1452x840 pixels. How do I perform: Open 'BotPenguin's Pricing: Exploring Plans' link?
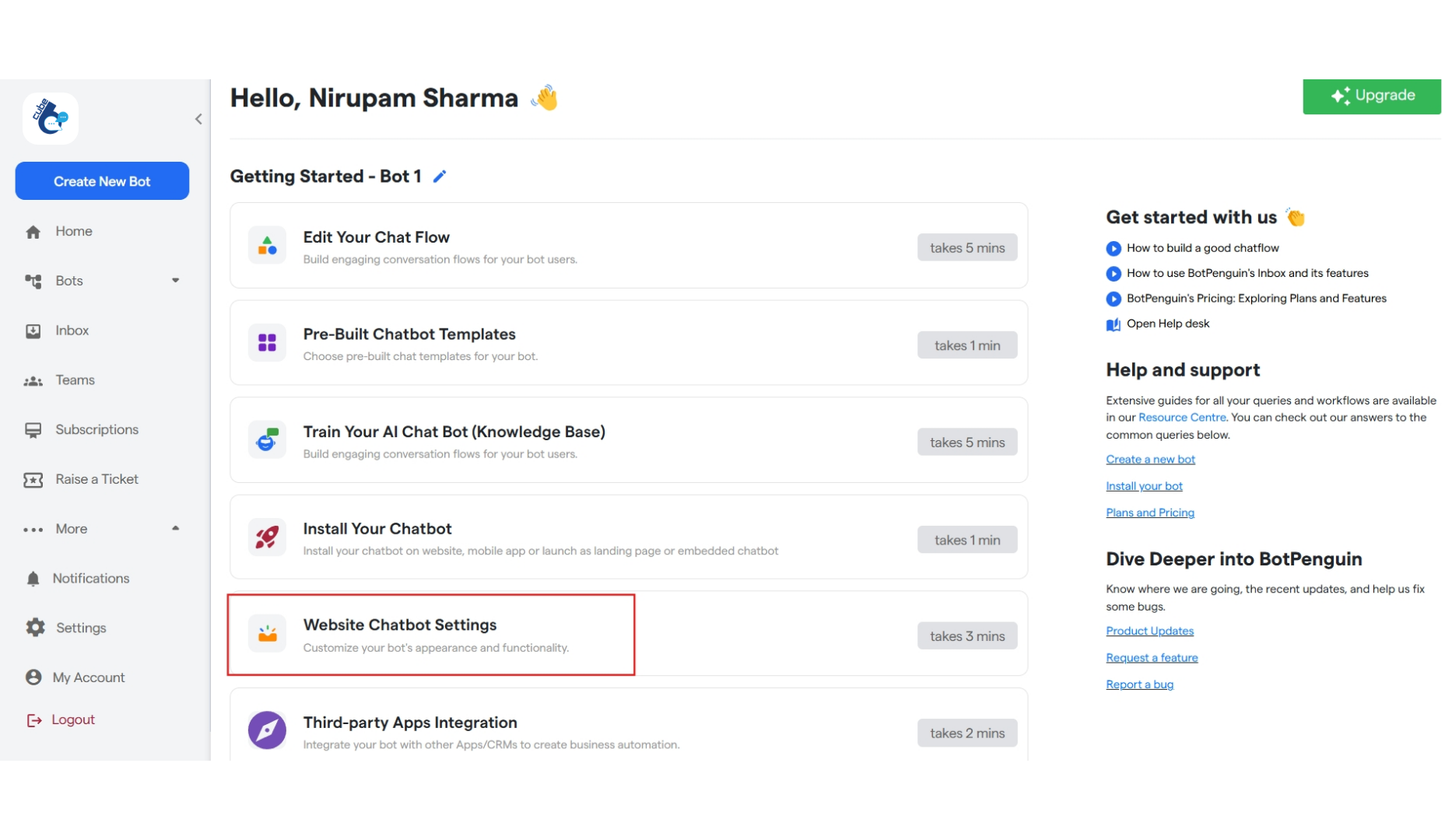click(x=1257, y=298)
